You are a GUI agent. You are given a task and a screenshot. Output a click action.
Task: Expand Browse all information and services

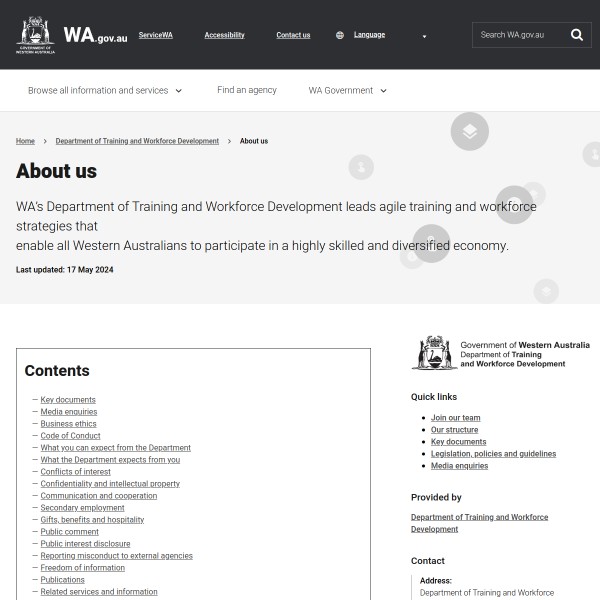[105, 90]
